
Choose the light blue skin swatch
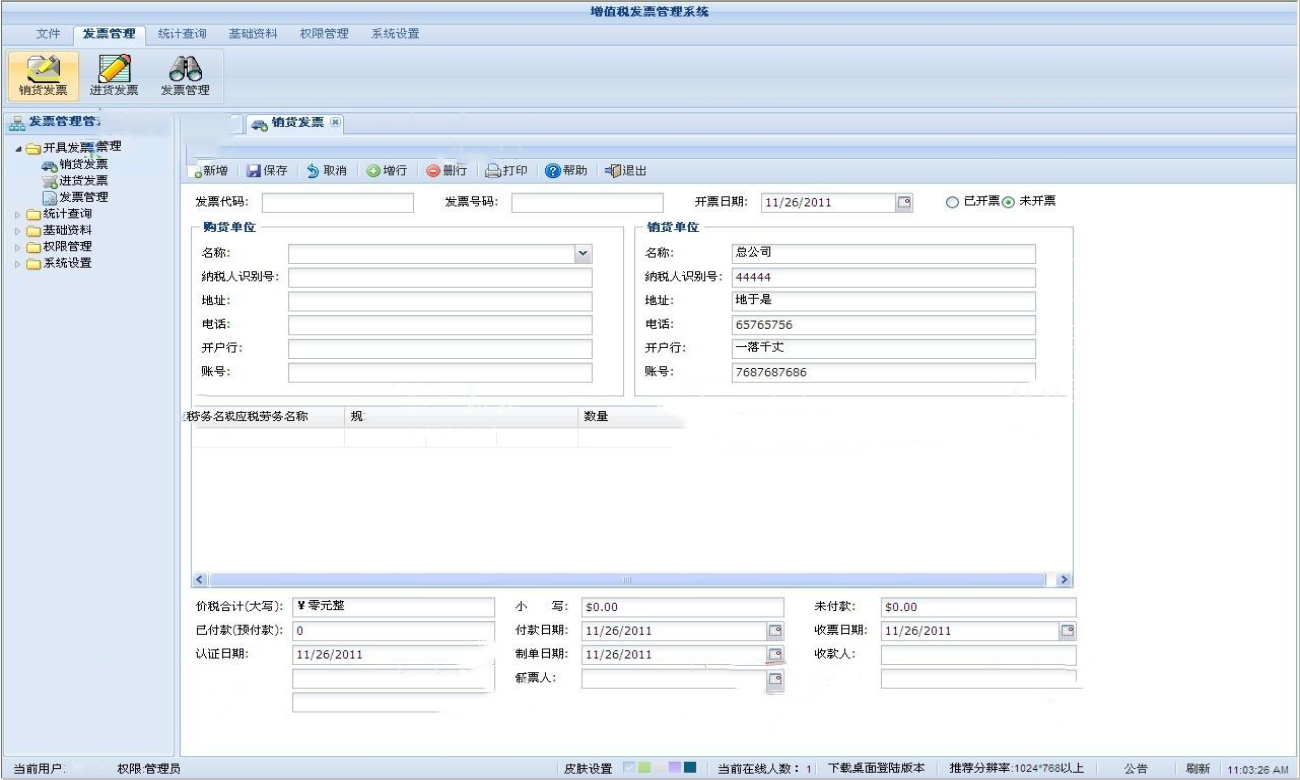[630, 768]
